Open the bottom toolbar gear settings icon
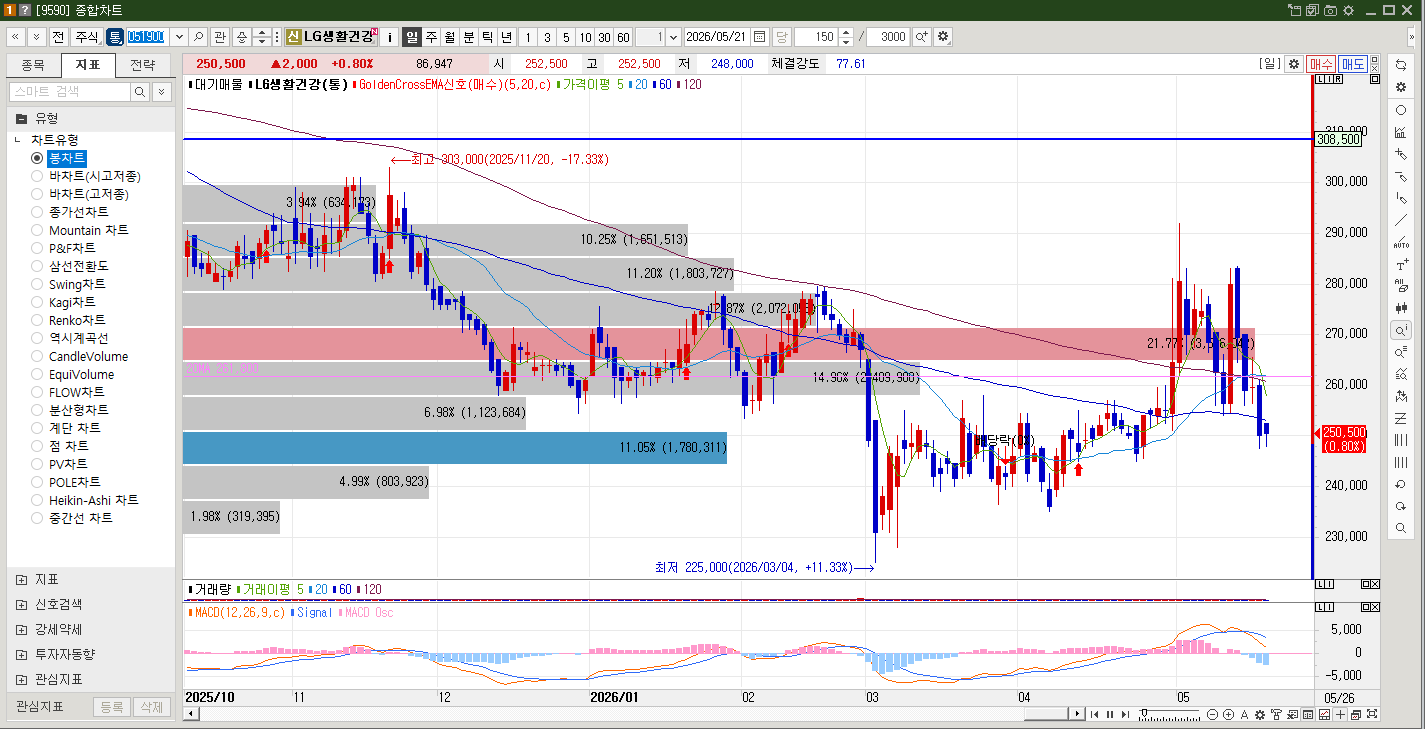The image size is (1425, 729). click(x=1260, y=714)
